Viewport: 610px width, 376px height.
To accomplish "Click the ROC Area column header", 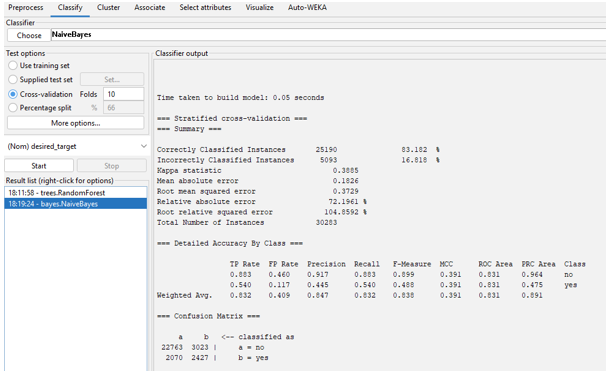I will [x=495, y=264].
